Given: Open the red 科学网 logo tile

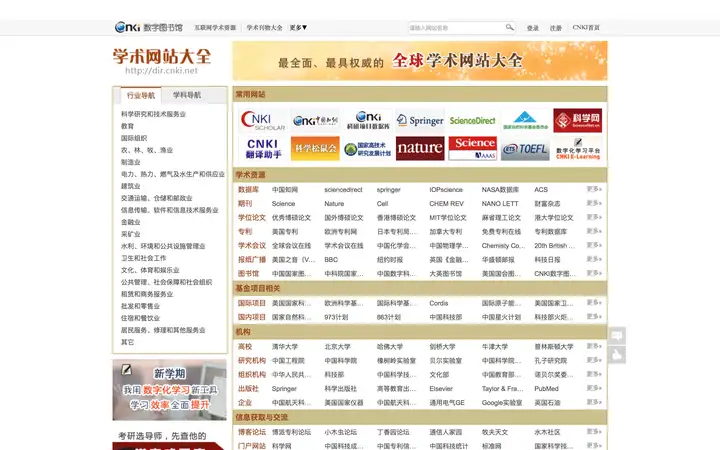Looking at the screenshot, I should [x=578, y=120].
